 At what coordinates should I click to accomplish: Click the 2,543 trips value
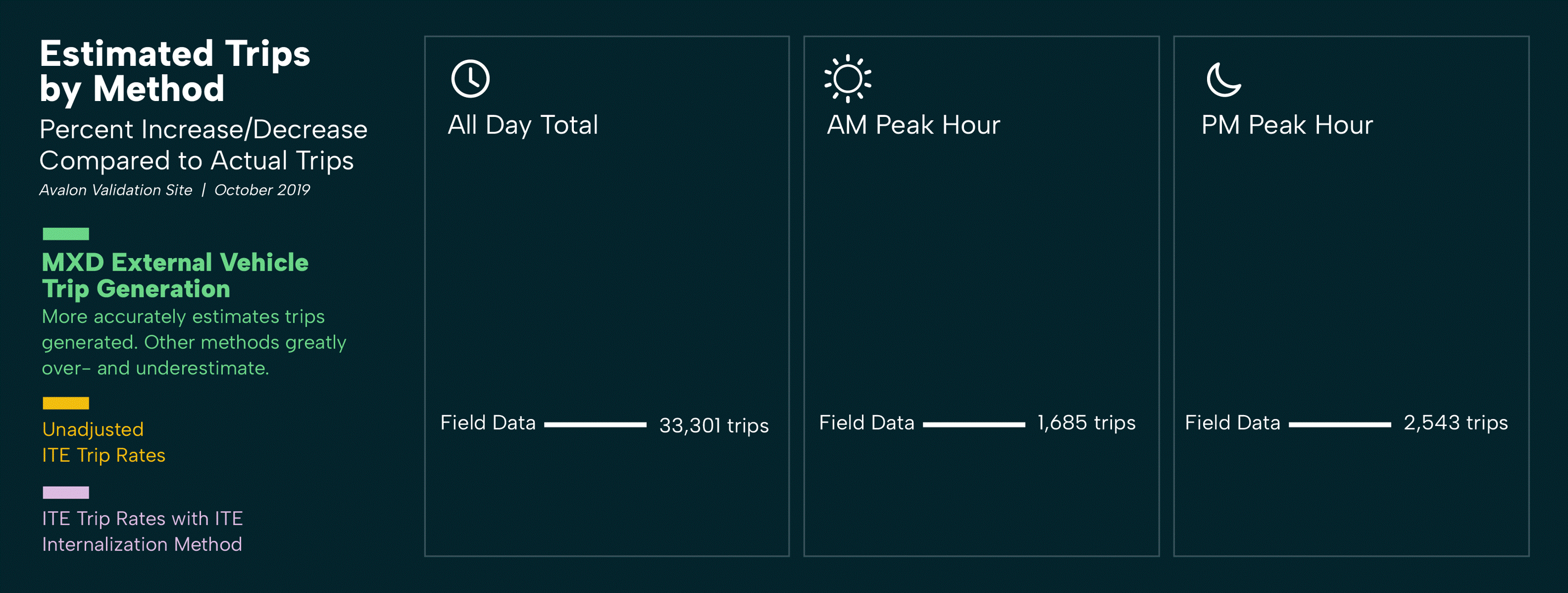coord(1456,423)
